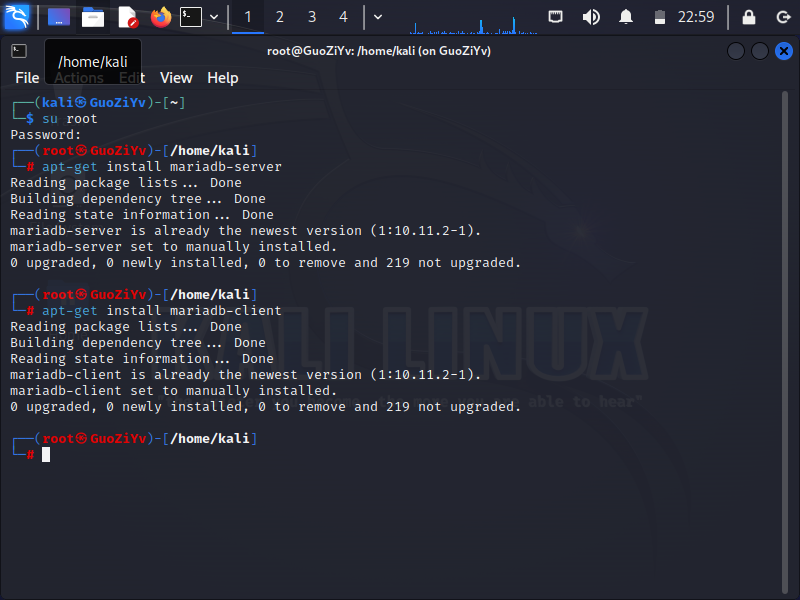Screen dimensions: 800x600
Task: Click the show desktop panel icon
Action: click(59, 17)
